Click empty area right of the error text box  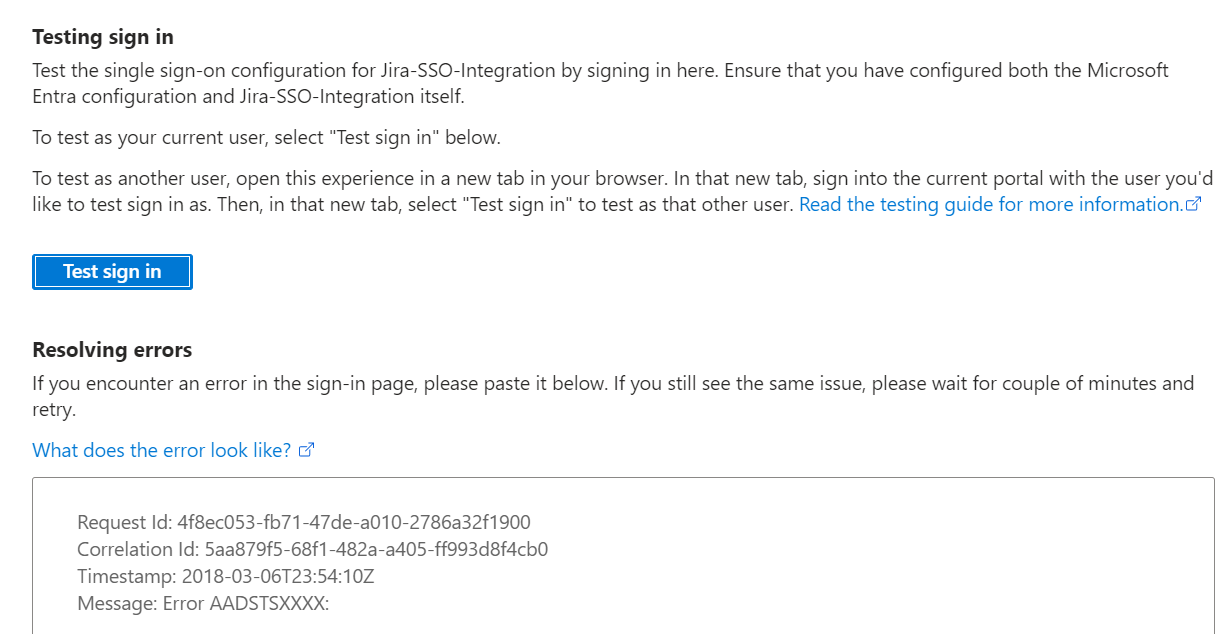[1221, 555]
